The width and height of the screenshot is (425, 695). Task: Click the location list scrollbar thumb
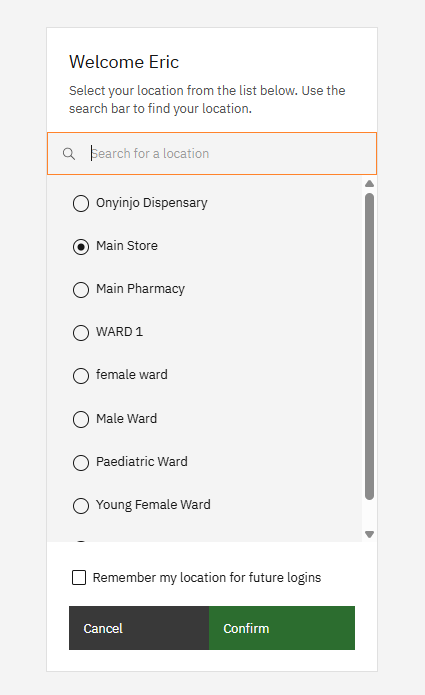tap(369, 347)
